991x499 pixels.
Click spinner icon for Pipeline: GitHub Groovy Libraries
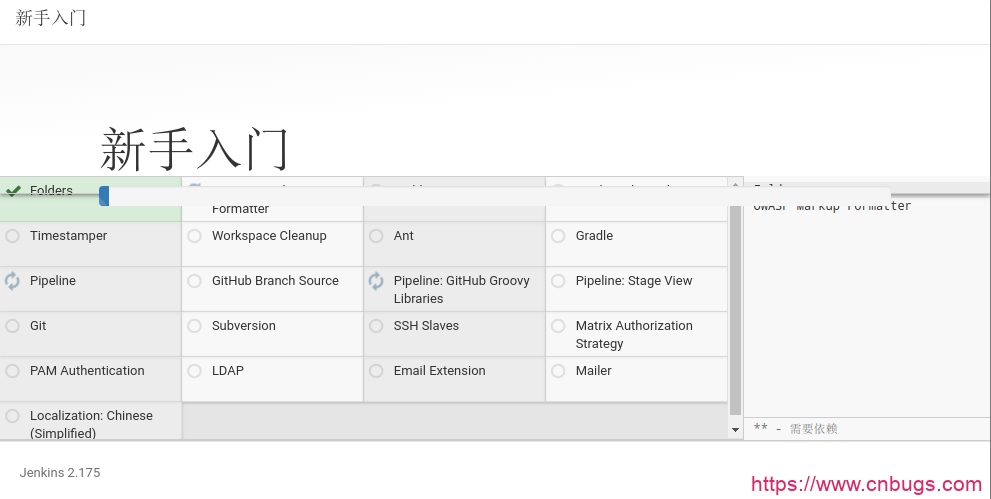[376, 281]
